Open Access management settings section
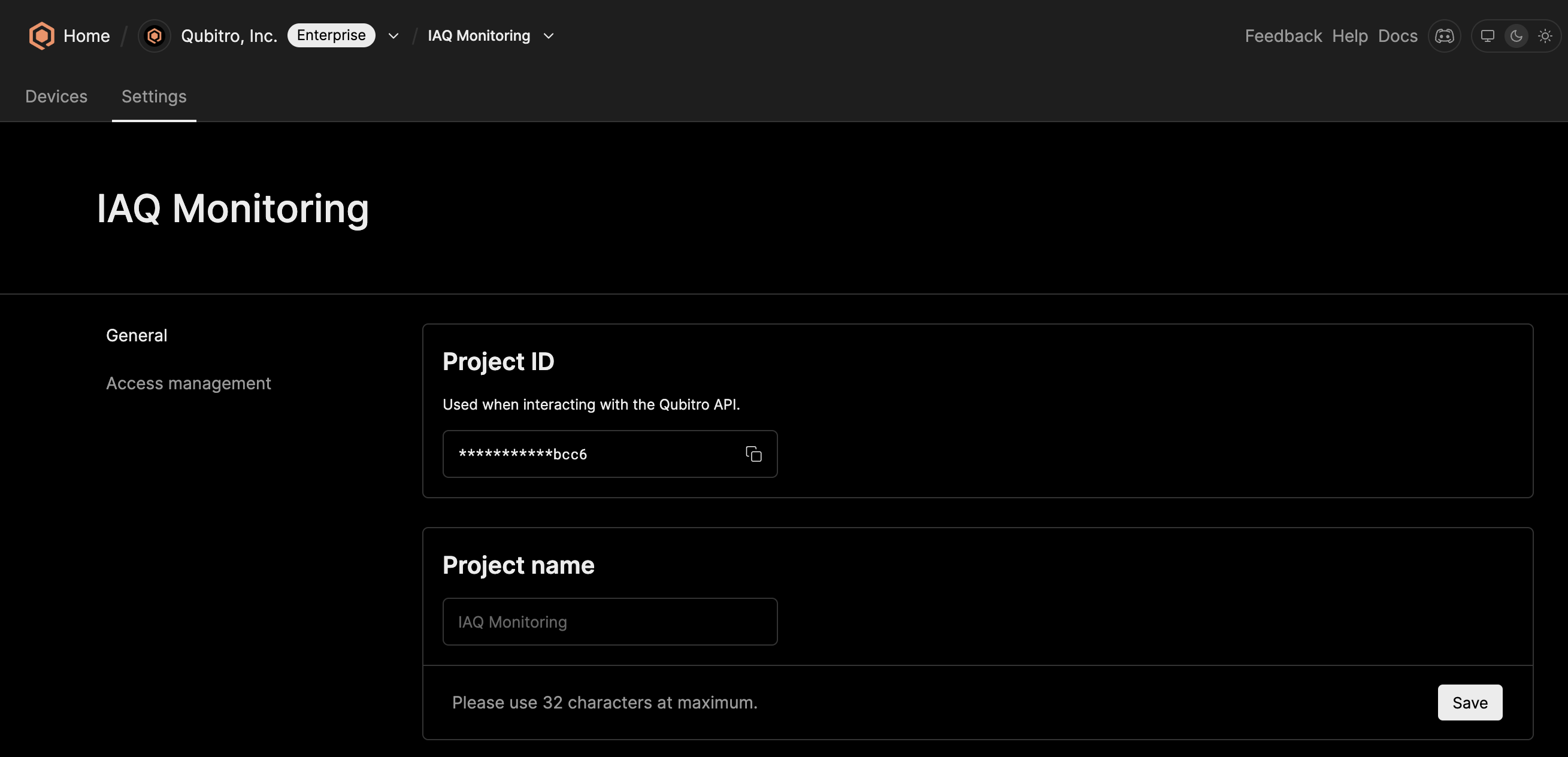1568x757 pixels. pyautogui.click(x=188, y=383)
